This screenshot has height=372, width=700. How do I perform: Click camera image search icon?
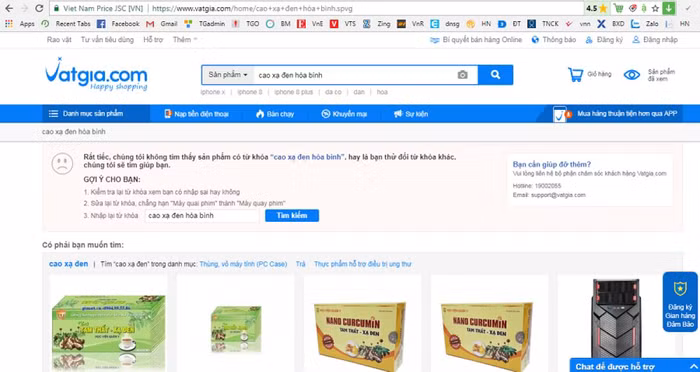coord(462,75)
